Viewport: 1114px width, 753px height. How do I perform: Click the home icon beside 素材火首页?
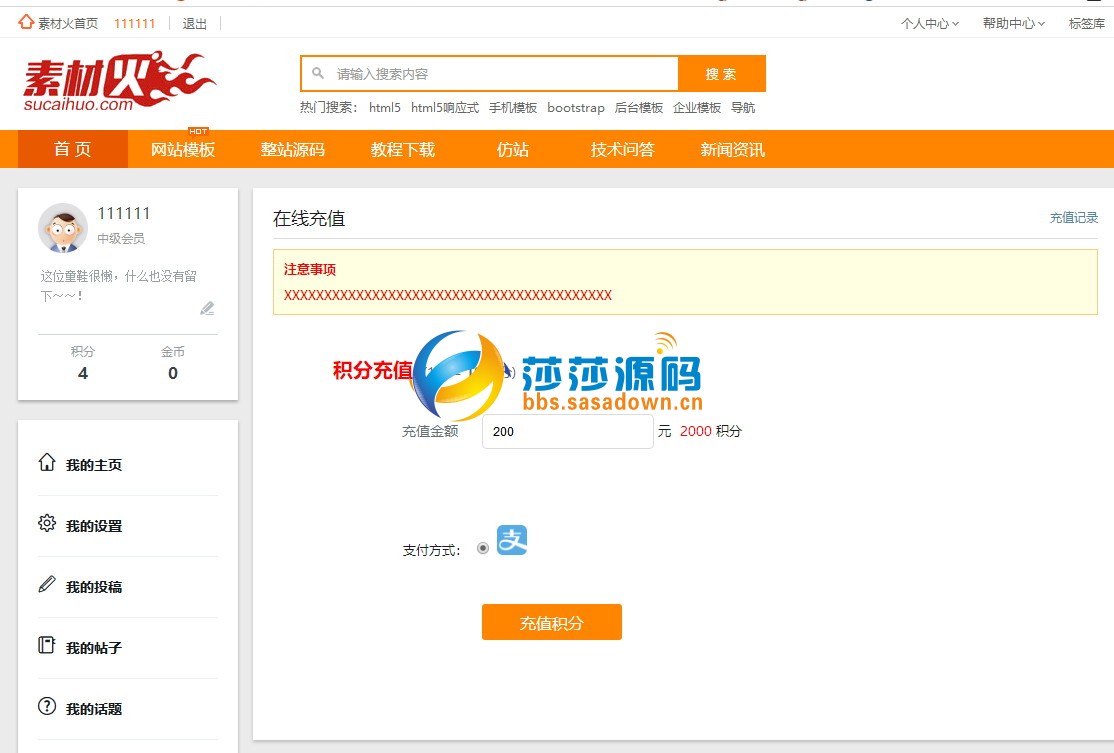(x=26, y=22)
